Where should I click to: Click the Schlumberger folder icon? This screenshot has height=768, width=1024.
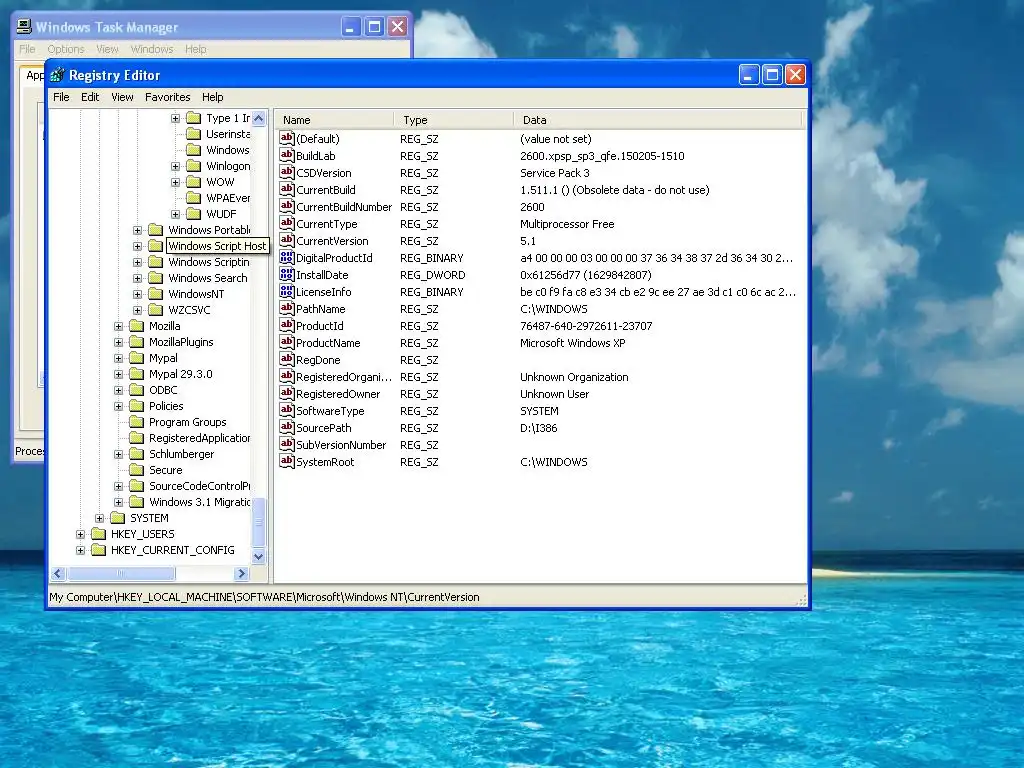coord(136,454)
